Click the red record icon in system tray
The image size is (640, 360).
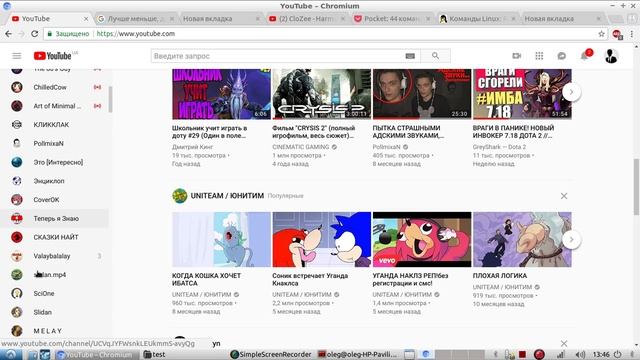click(x=539, y=355)
